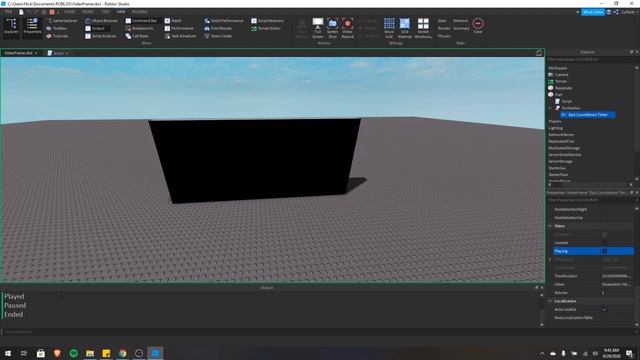This screenshot has height=360, width=640.
Task: Toggle the AutoLocalize checkbox
Action: [x=604, y=309]
